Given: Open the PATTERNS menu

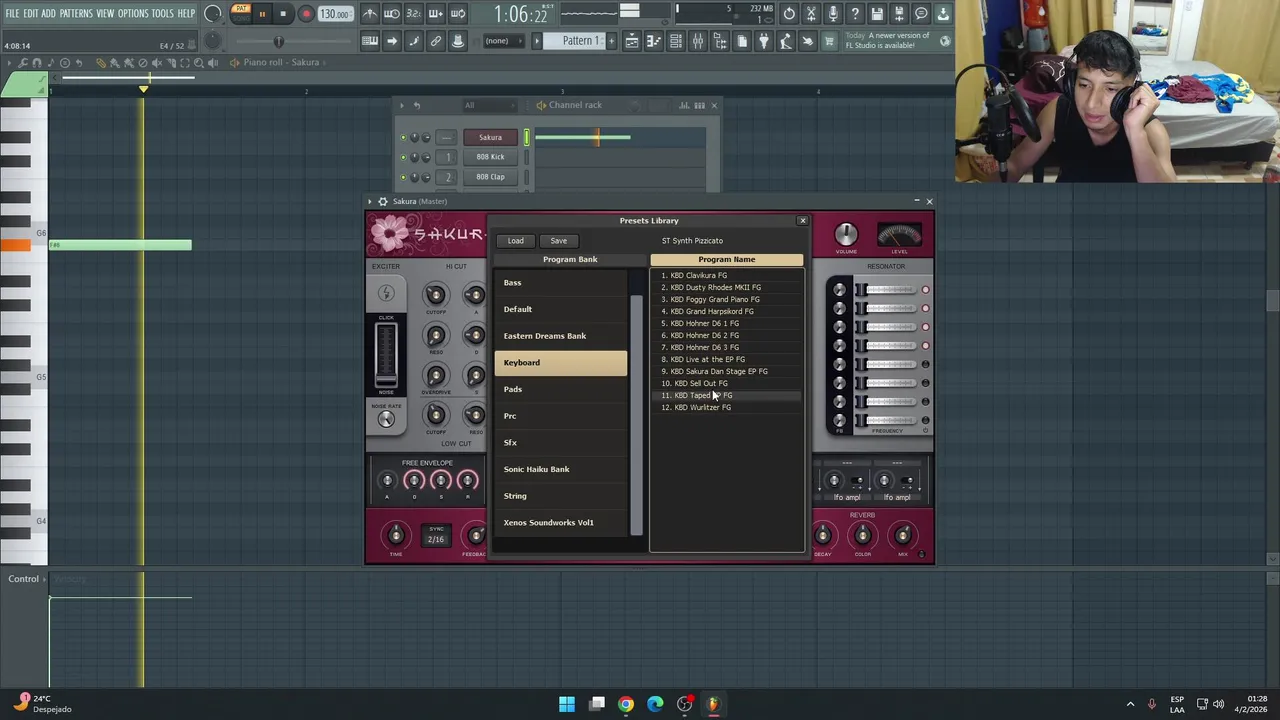Looking at the screenshot, I should pyautogui.click(x=76, y=13).
